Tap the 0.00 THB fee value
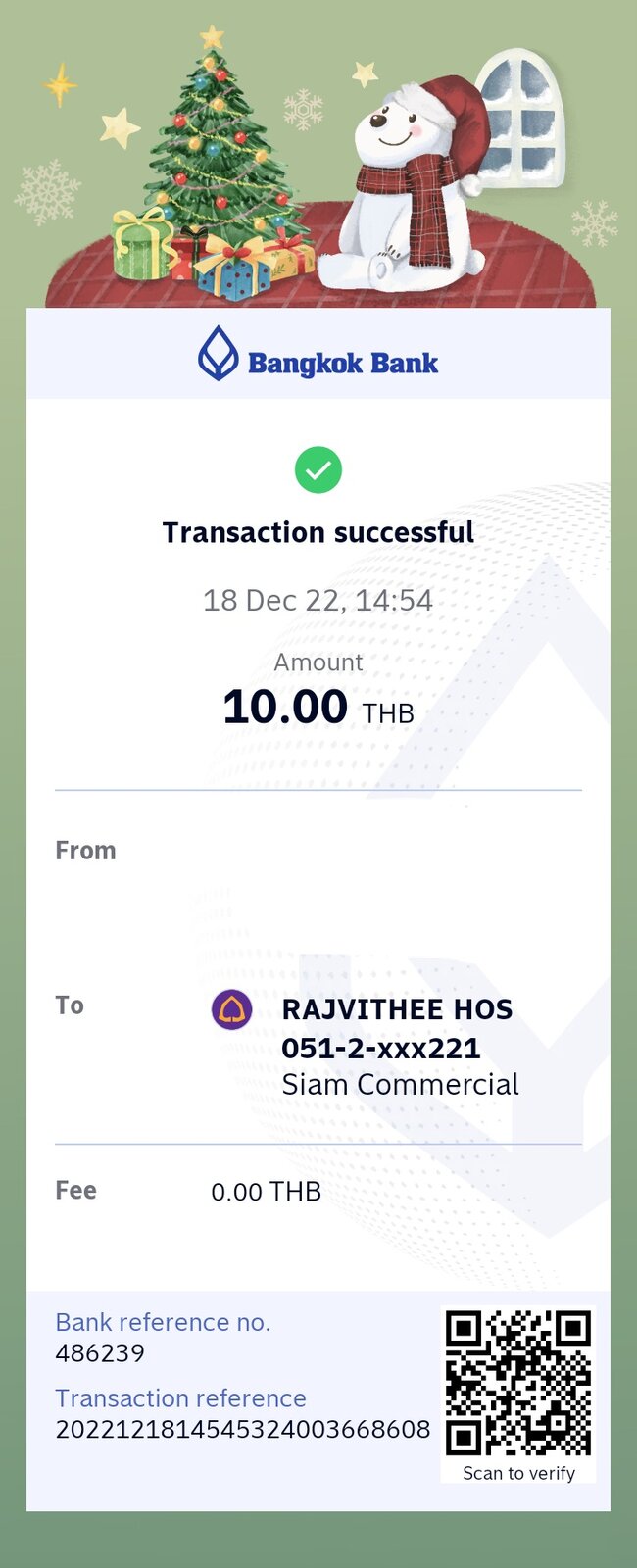 tap(266, 1192)
